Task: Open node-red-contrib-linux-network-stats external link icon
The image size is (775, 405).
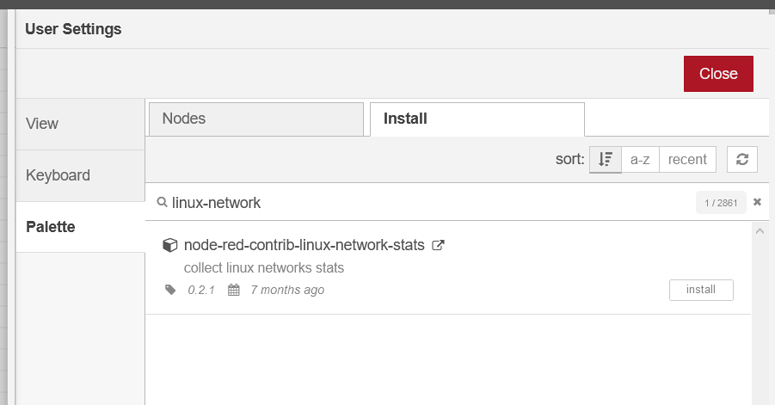Action: pos(438,245)
